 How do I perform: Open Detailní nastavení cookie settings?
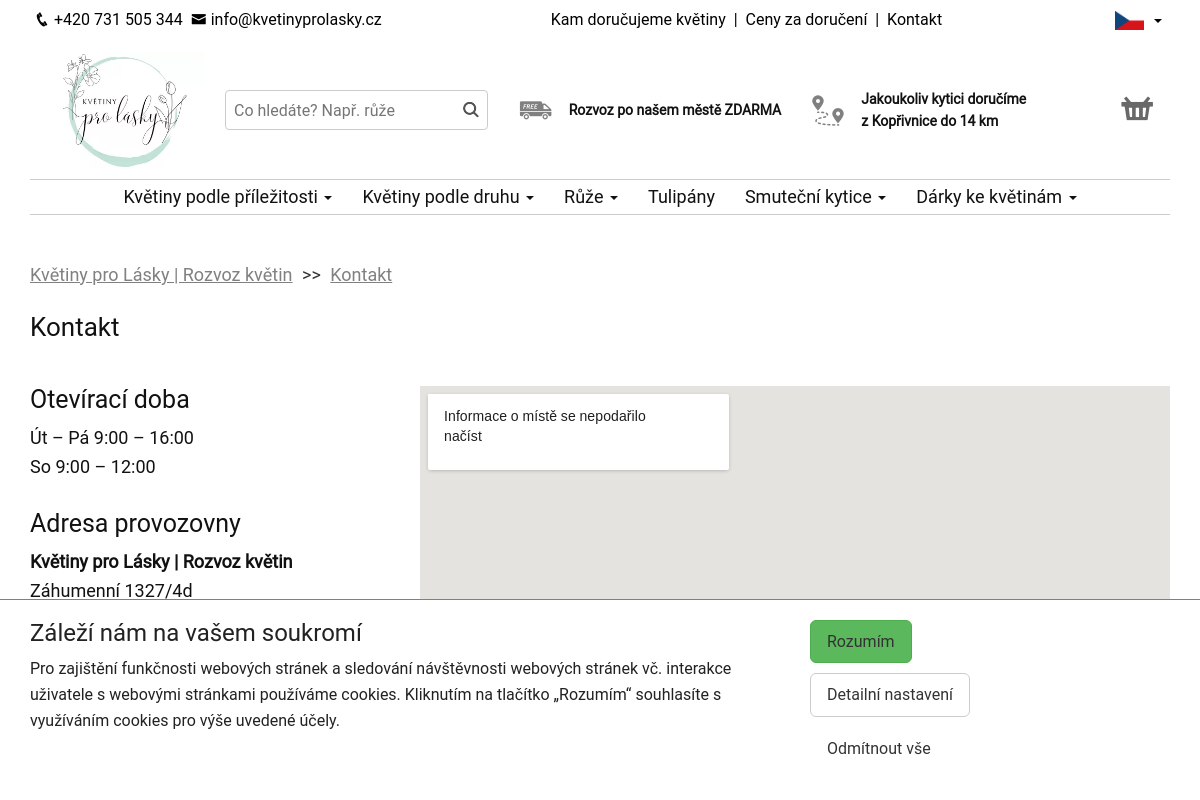pos(889,694)
